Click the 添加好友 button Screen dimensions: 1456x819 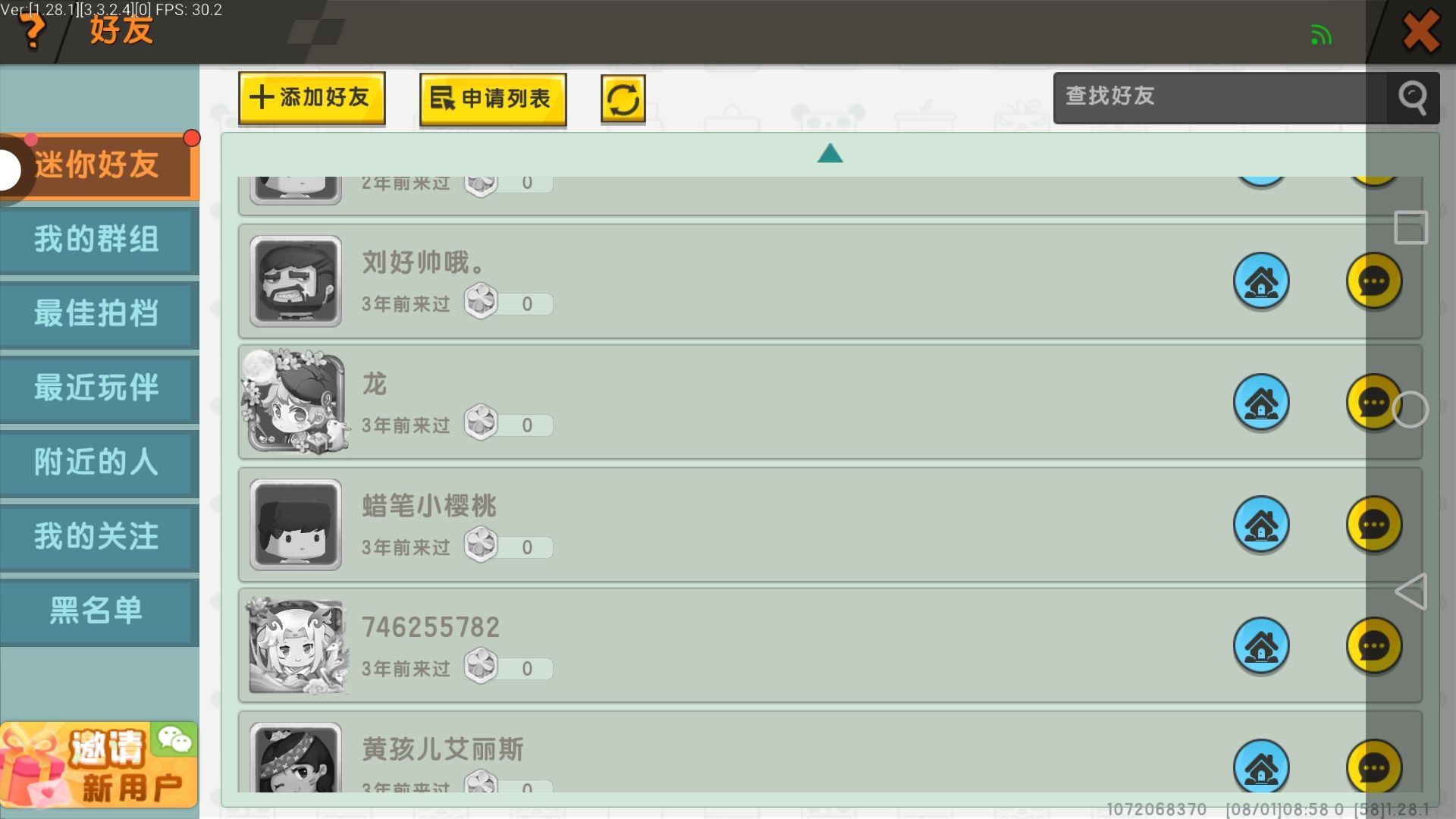[x=312, y=98]
